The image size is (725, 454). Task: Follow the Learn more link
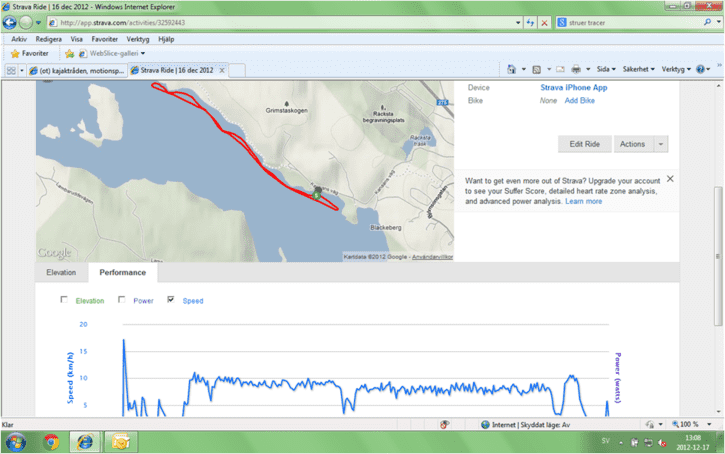click(x=584, y=201)
